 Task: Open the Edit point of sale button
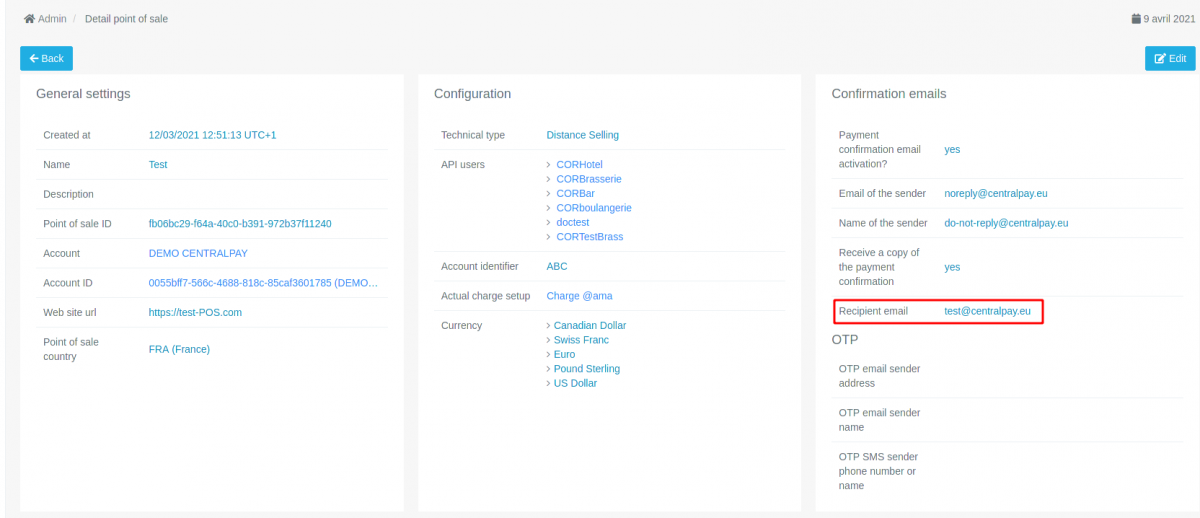point(1170,59)
